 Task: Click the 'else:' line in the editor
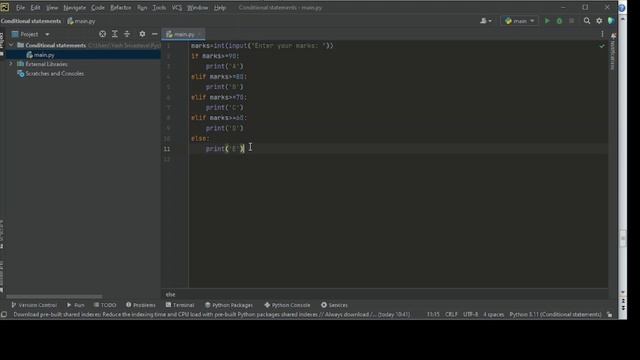pyautogui.click(x=200, y=139)
